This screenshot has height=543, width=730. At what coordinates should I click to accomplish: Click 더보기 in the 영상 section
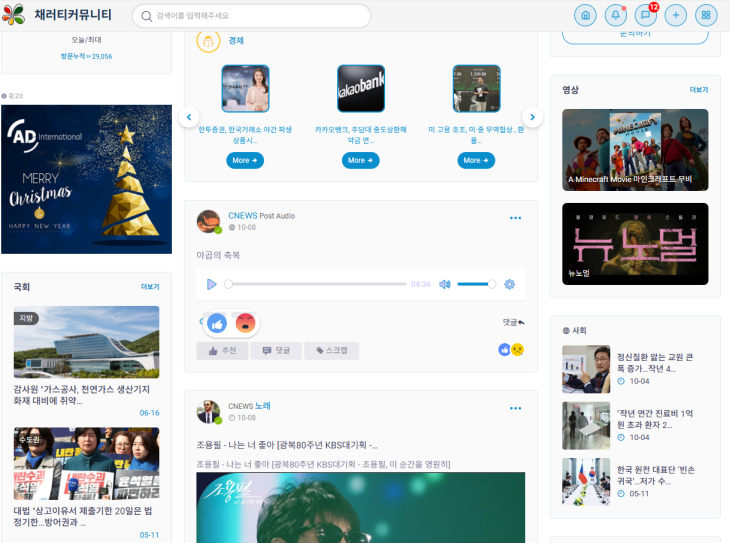[698, 90]
